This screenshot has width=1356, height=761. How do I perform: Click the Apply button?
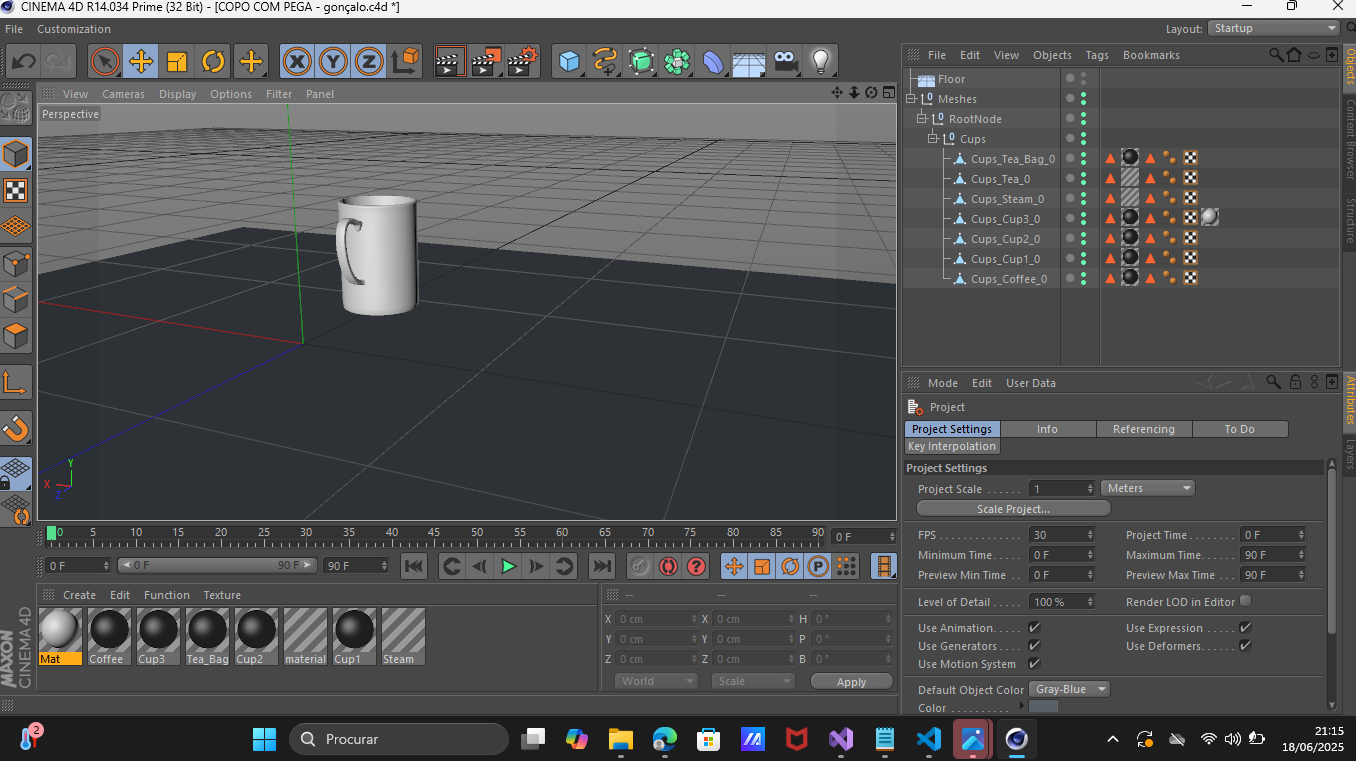(852, 681)
